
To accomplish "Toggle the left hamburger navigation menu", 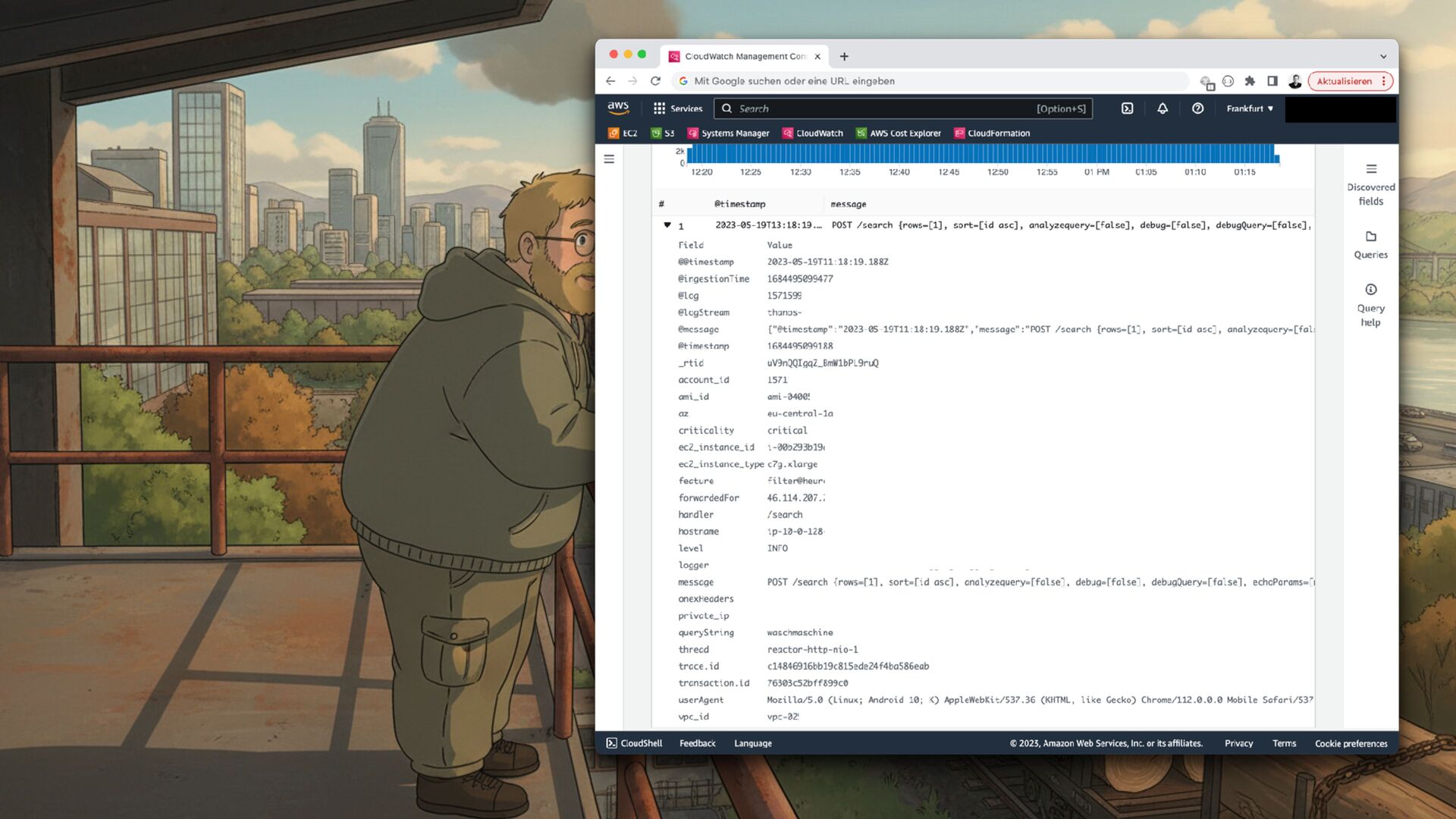I will pos(609,159).
